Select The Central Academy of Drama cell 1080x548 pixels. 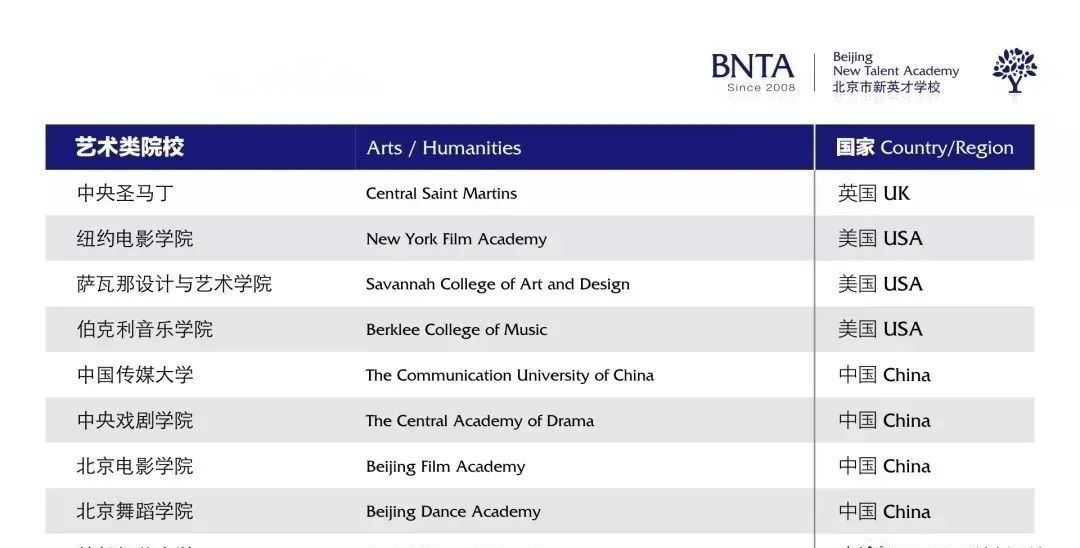pyautogui.click(x=479, y=421)
